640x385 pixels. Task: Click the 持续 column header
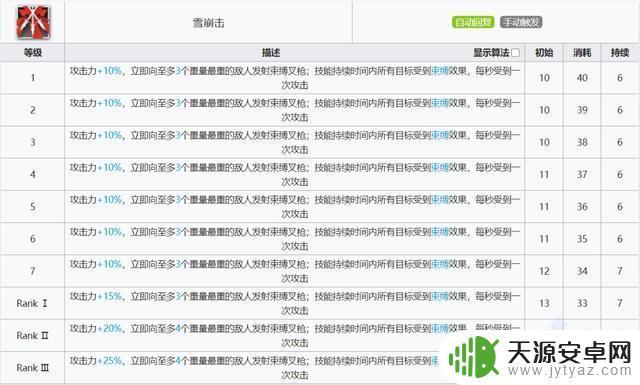click(620, 53)
